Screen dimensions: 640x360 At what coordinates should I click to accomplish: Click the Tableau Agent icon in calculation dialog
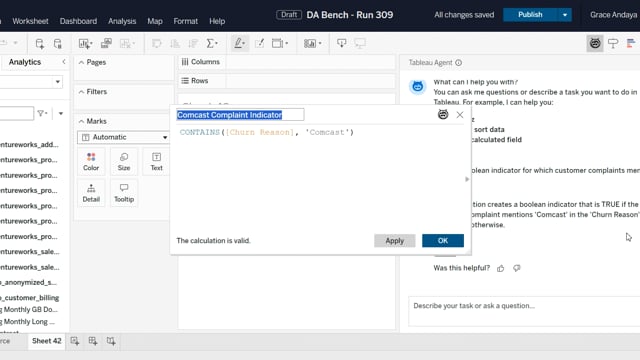coord(443,115)
